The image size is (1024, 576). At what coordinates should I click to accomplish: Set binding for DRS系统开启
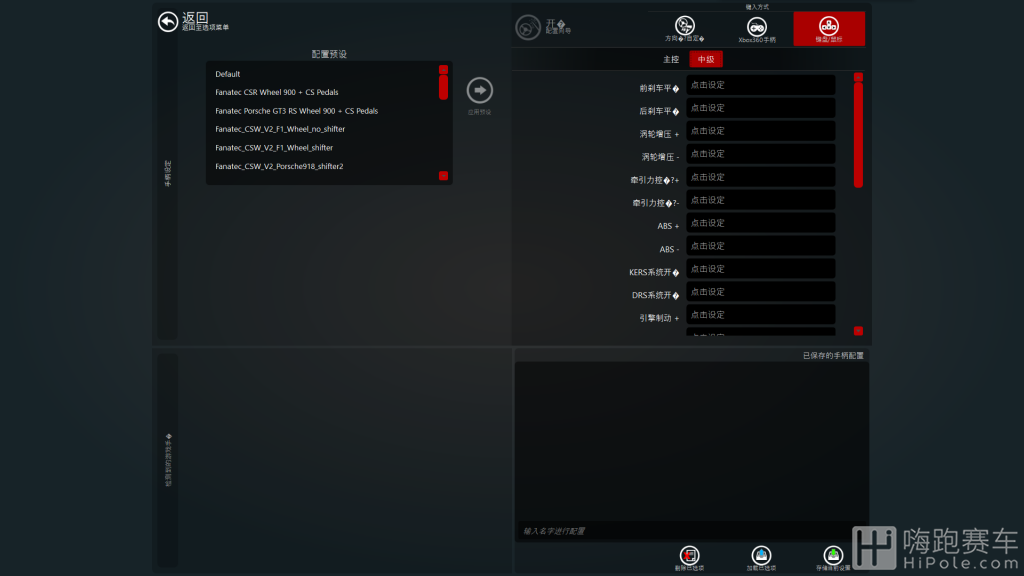[x=761, y=292]
